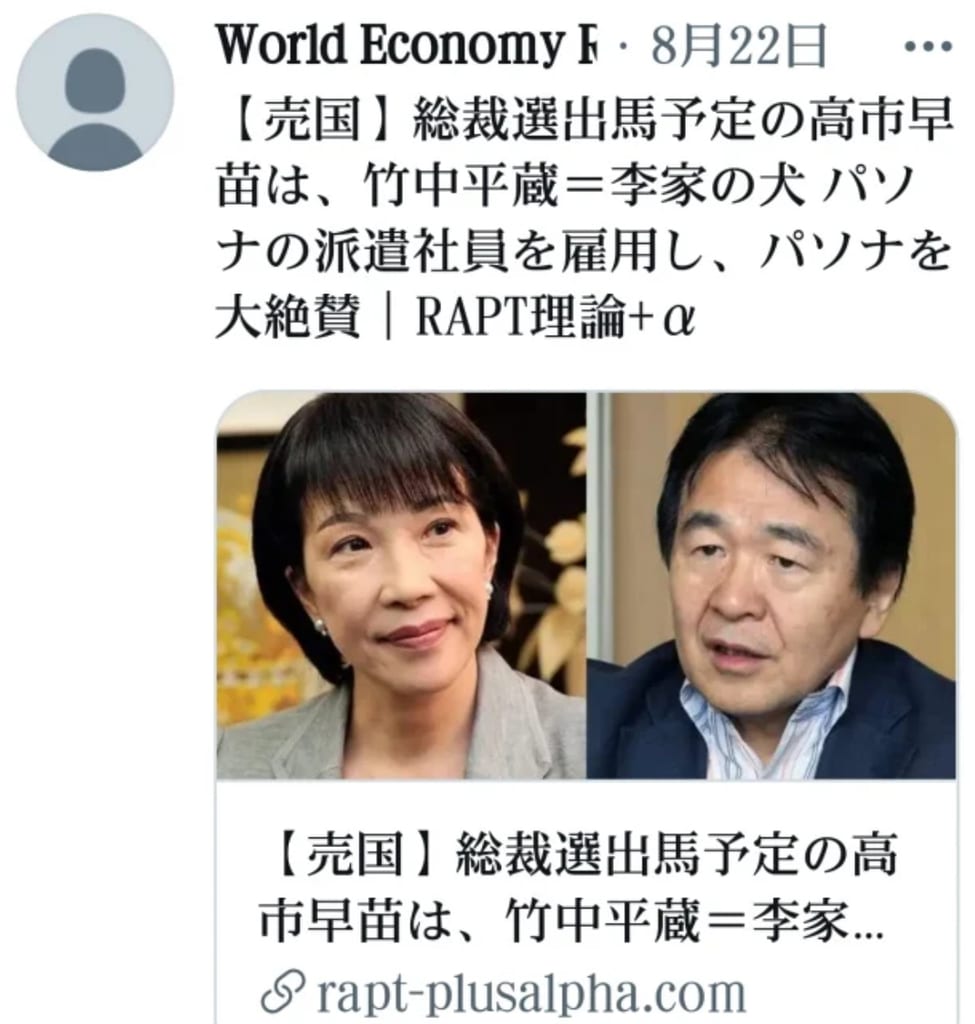This screenshot has height=1024, width=975.
Task: Click the tweet line containing 竹中平蔵＝李家の犬
Action: [566, 186]
